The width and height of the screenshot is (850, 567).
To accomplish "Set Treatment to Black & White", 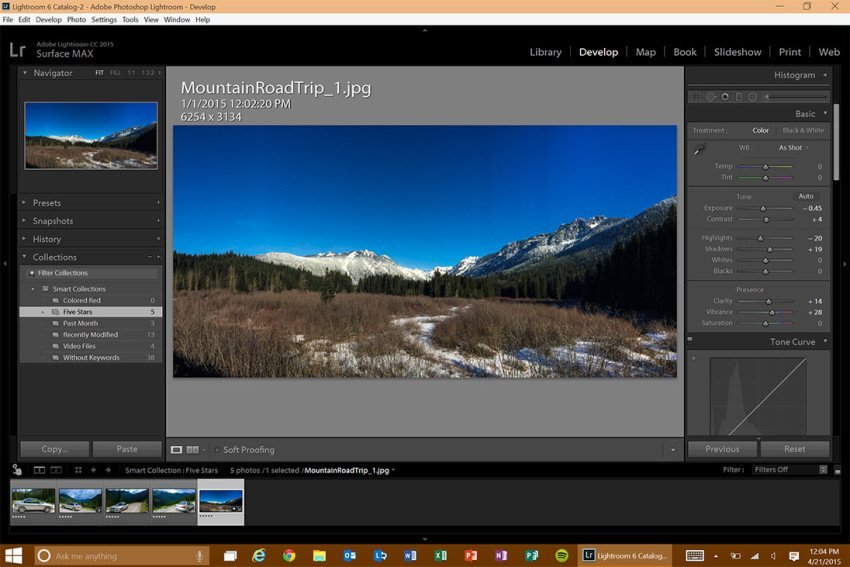I will [803, 130].
